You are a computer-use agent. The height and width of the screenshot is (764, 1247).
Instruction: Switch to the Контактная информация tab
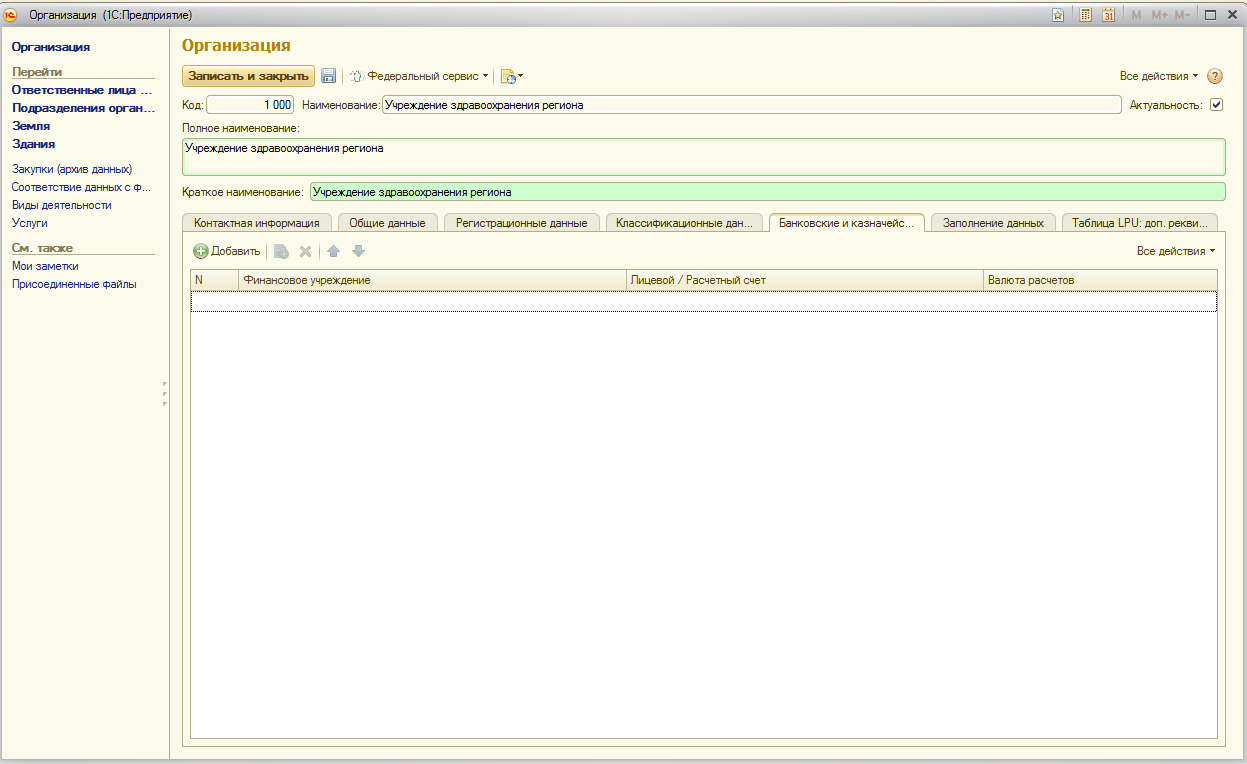(x=256, y=223)
